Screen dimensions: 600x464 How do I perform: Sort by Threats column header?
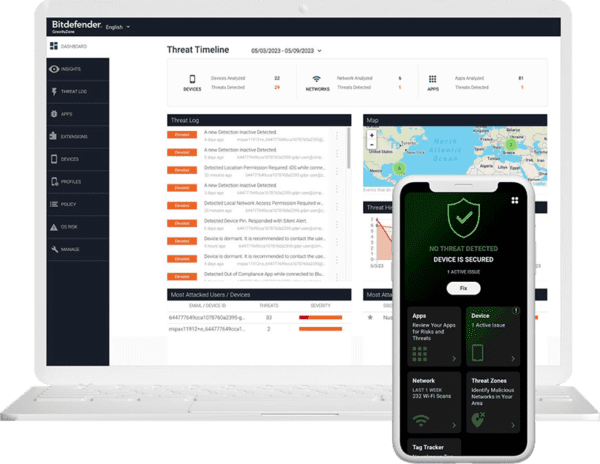pos(269,306)
